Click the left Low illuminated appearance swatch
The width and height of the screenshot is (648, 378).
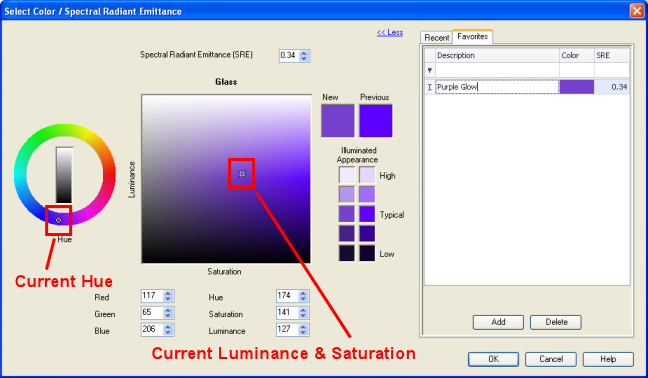(x=347, y=253)
